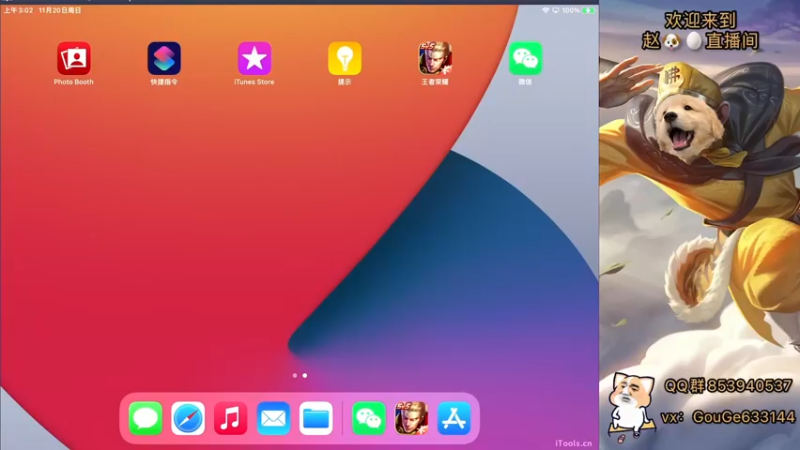
Task: Select the second home screen page dot
Action: click(305, 376)
